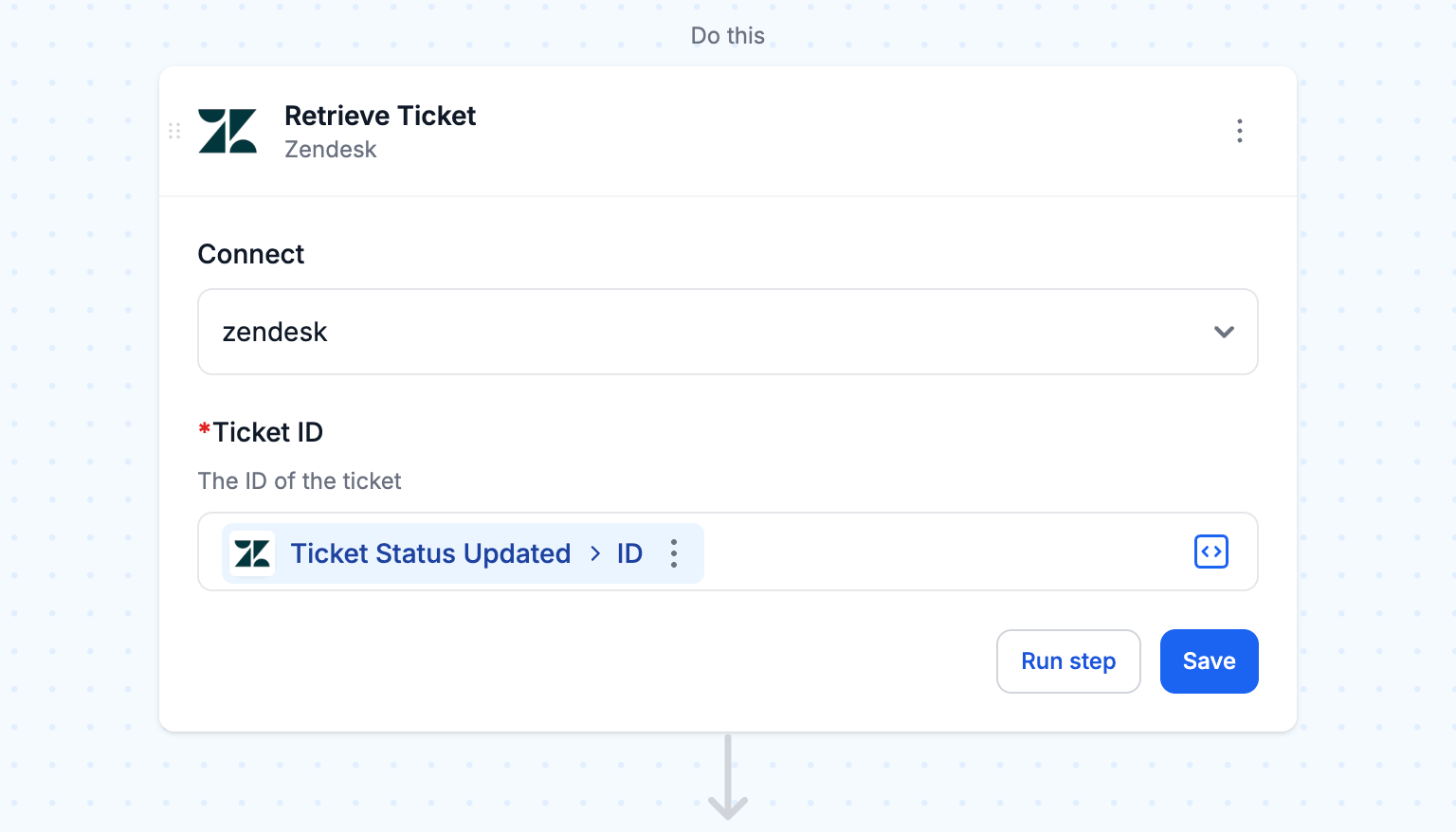The image size is (1456, 832).
Task: Click the Zendesk logo in the step header
Action: (227, 131)
